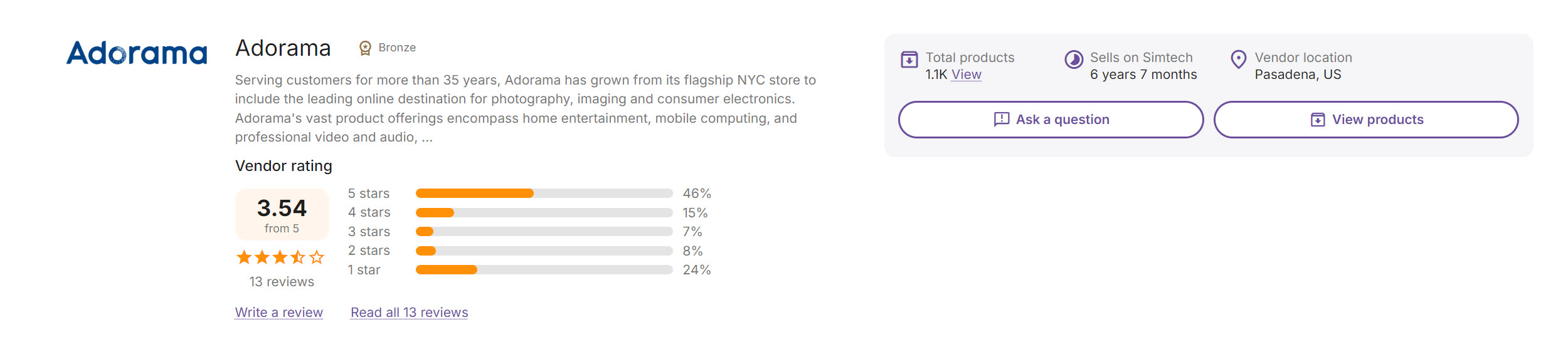1568x352 pixels.
Task: Open Read all 13 reviews link
Action: [409, 313]
